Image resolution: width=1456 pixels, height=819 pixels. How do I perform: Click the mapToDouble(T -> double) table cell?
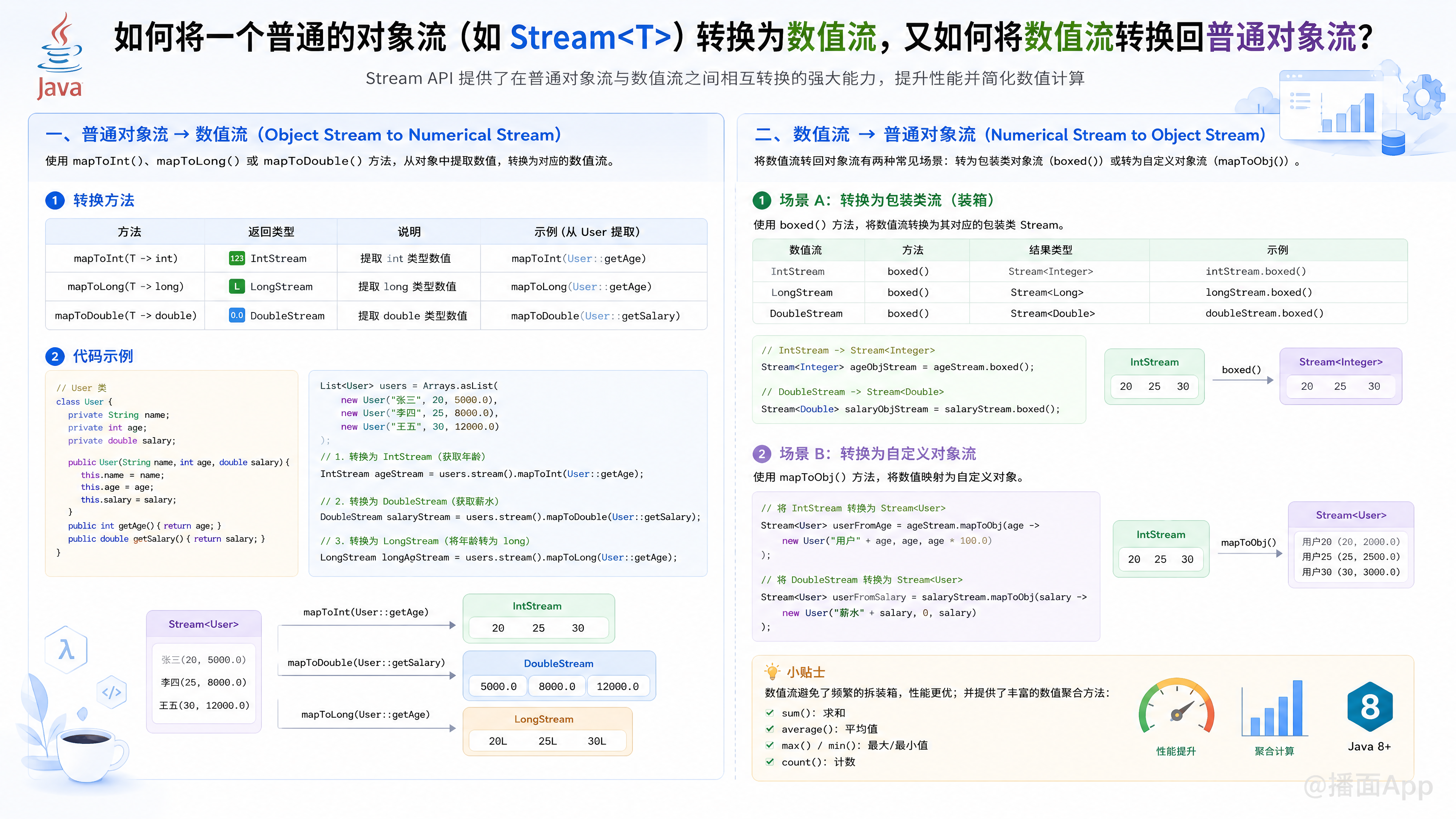pos(126,315)
